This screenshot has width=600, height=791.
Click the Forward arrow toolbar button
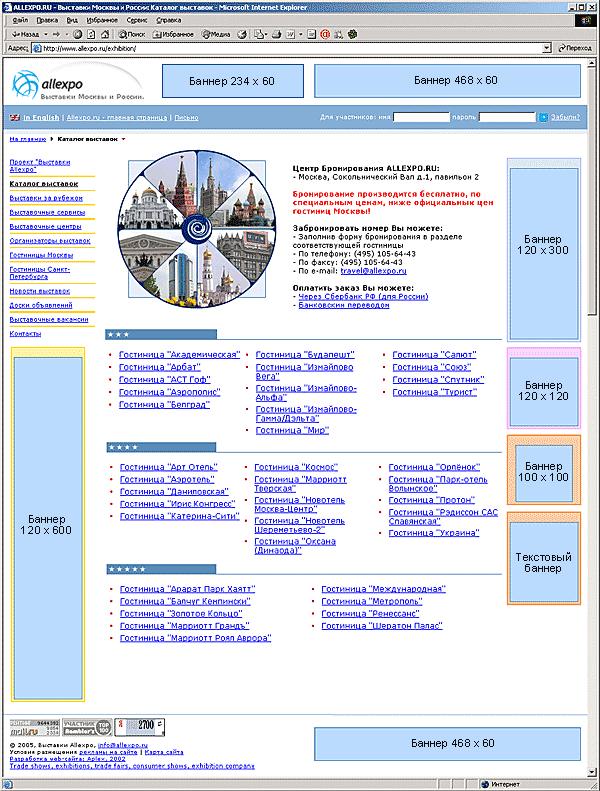point(57,34)
